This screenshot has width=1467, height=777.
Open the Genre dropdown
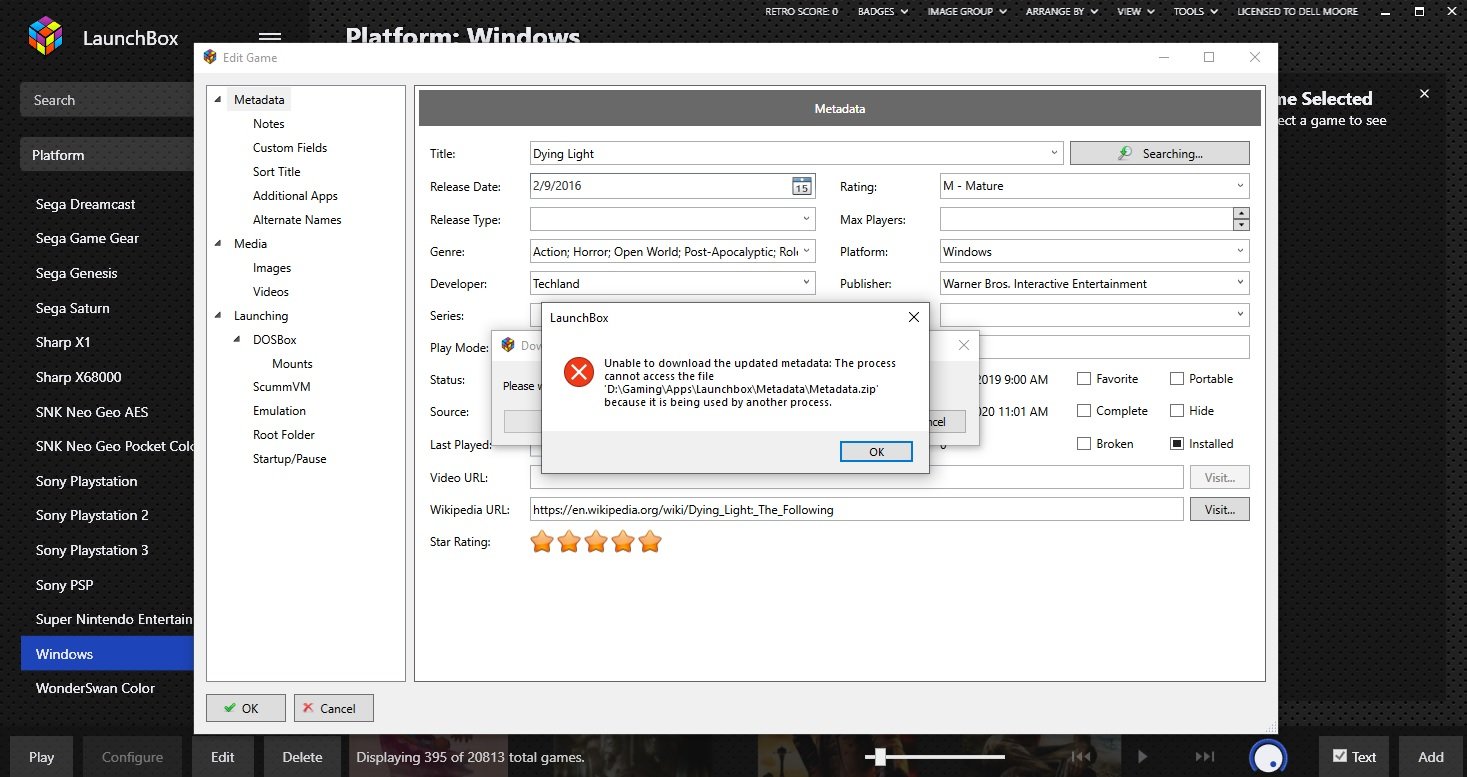tap(806, 251)
